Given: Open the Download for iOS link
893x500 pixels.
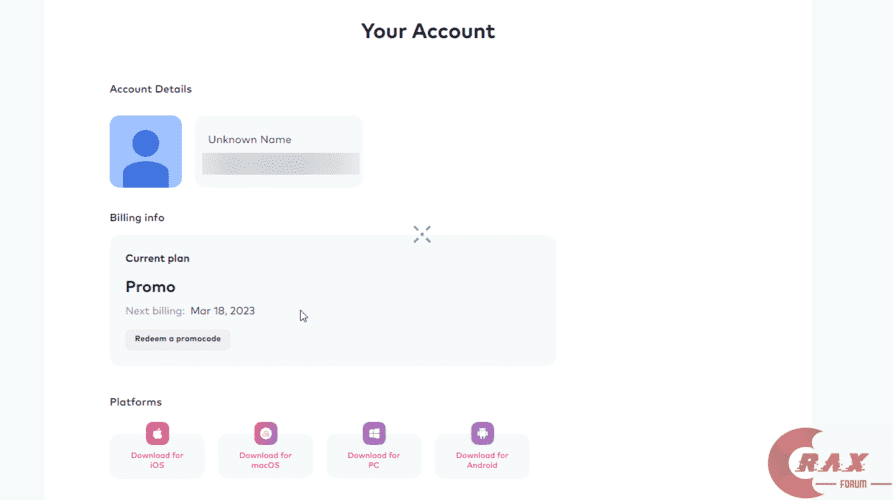Looking at the screenshot, I should (x=157, y=460).
